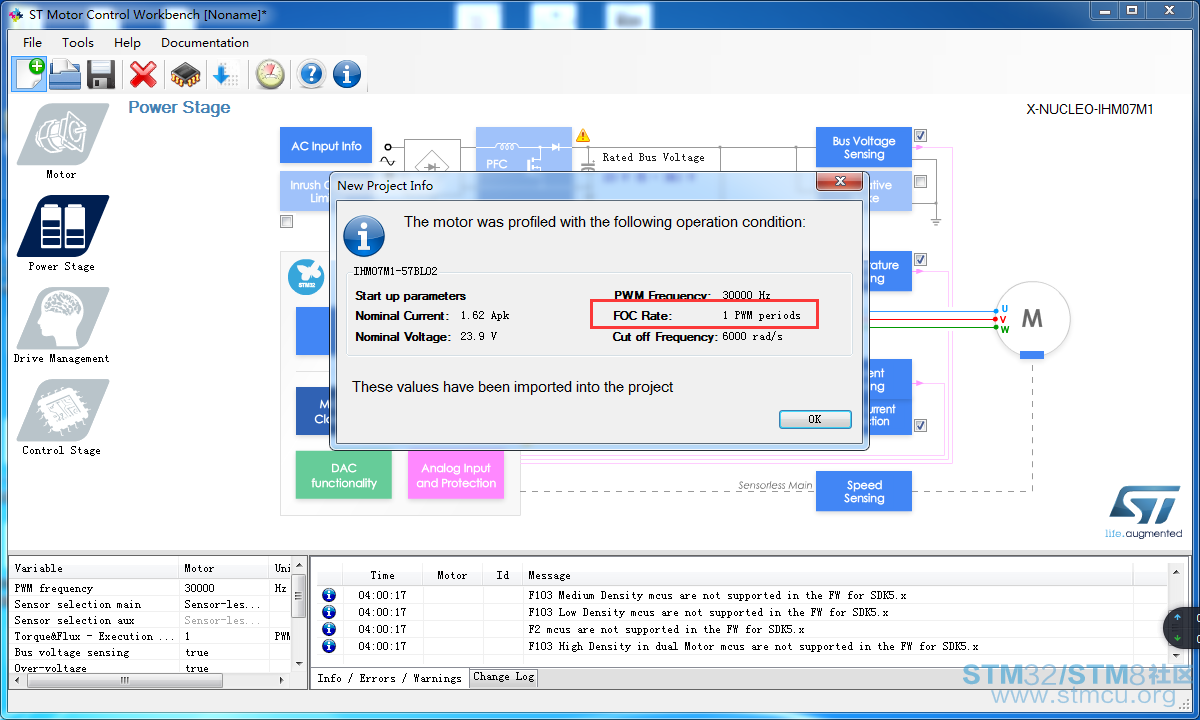Image resolution: width=1200 pixels, height=720 pixels.
Task: Click the microchip toolbar icon
Action: coord(185,74)
